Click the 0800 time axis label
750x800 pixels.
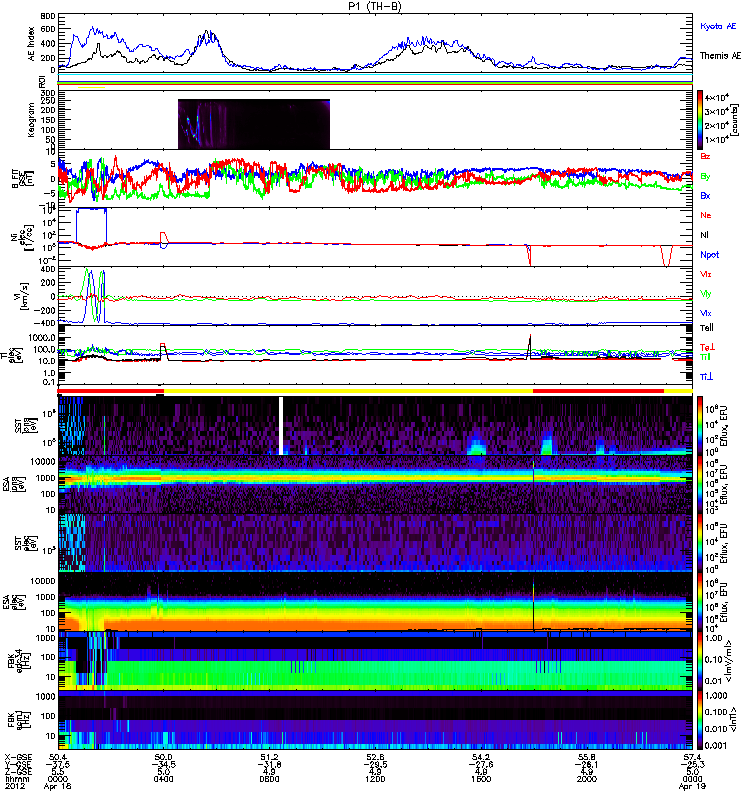269,780
